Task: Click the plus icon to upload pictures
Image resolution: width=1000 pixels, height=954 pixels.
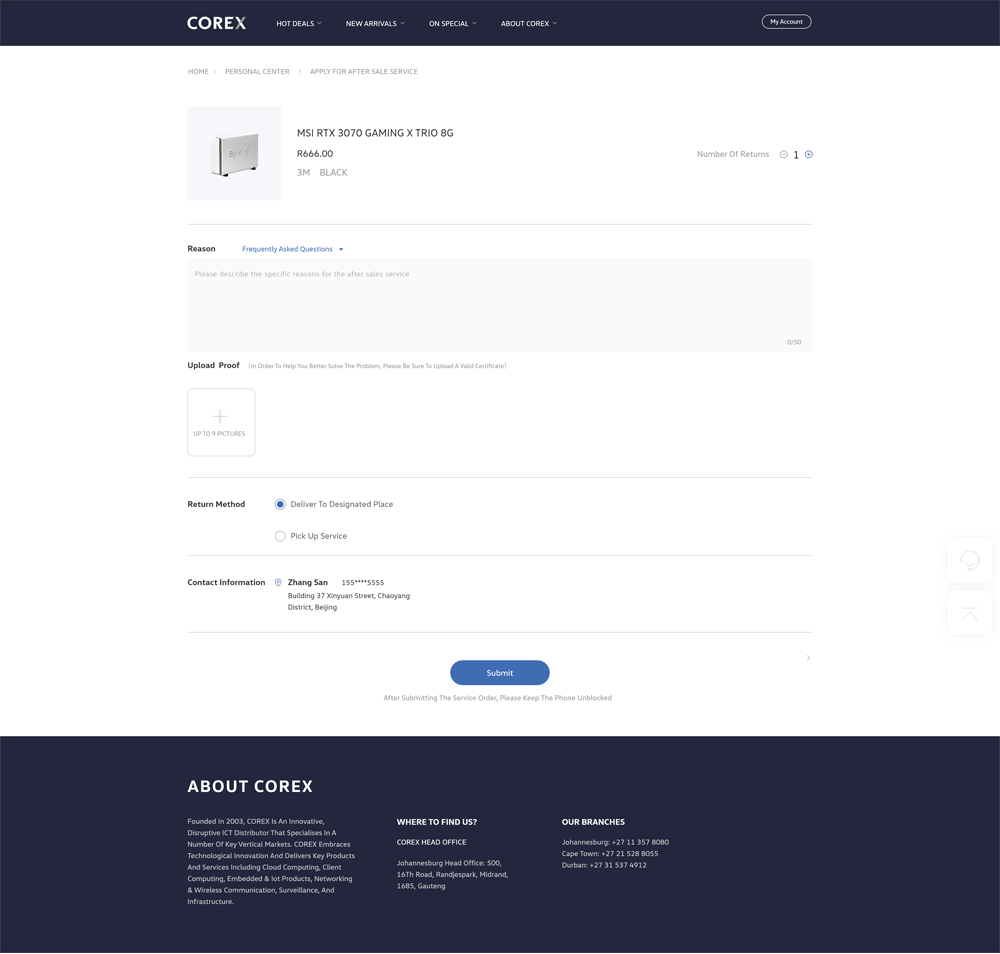Action: tap(220, 416)
